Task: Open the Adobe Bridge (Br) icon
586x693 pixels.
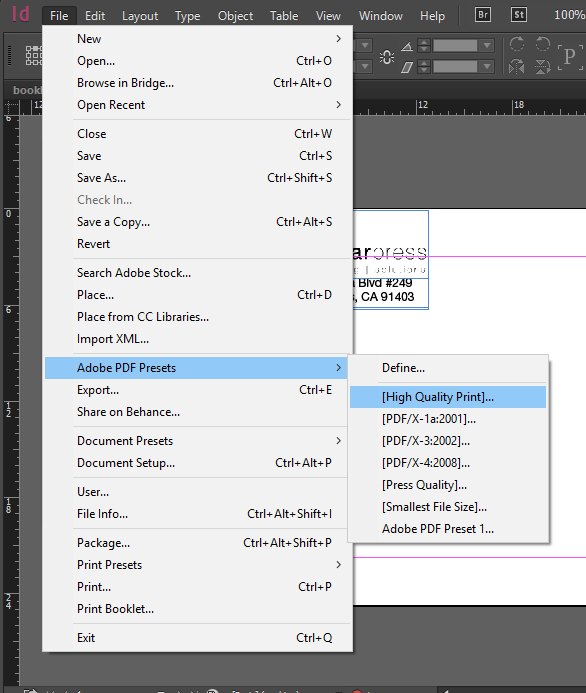Action: pos(483,15)
